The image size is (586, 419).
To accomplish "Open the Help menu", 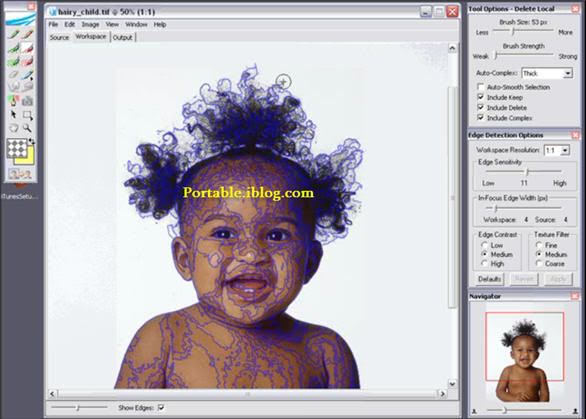I will [x=160, y=24].
